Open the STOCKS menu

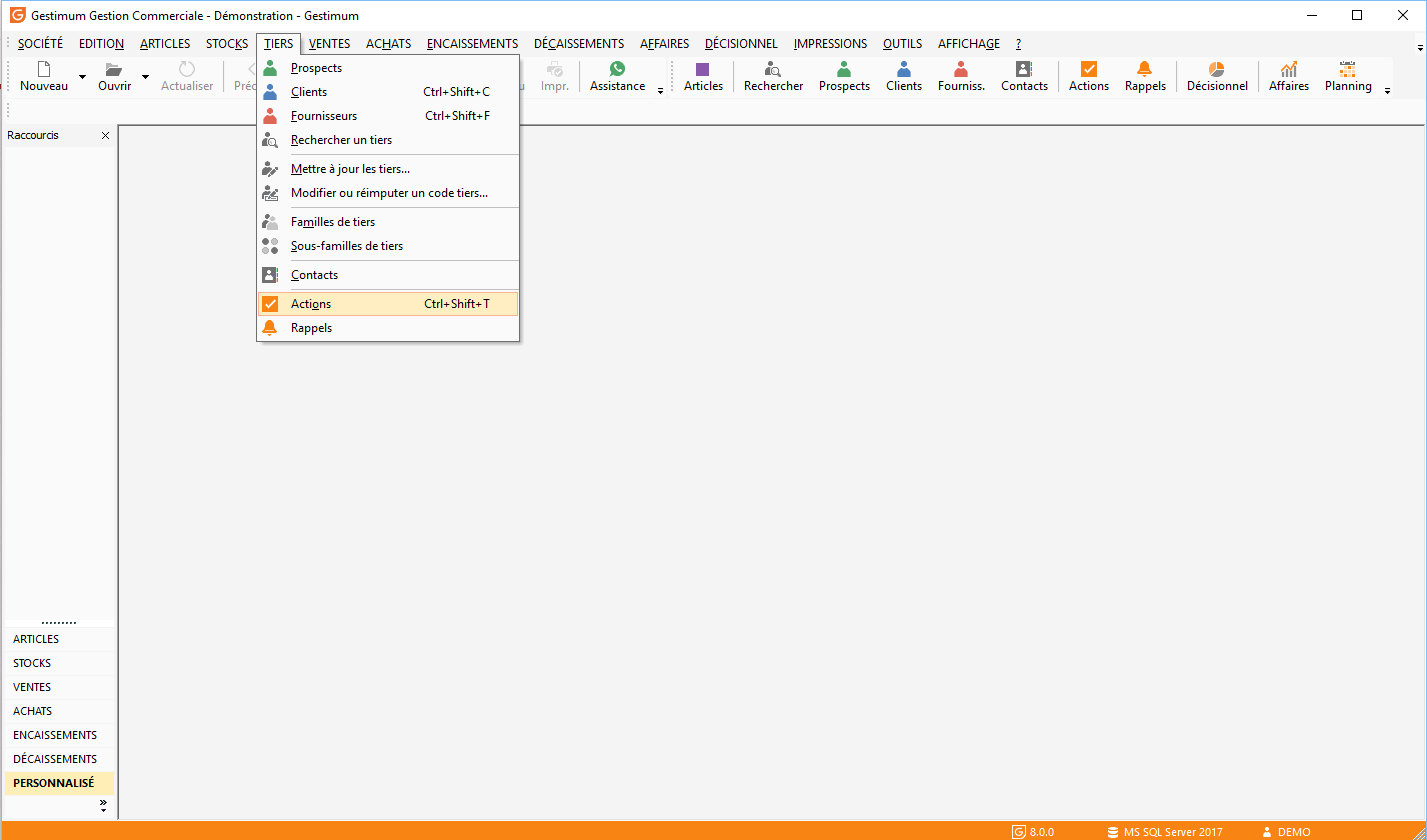pos(227,44)
